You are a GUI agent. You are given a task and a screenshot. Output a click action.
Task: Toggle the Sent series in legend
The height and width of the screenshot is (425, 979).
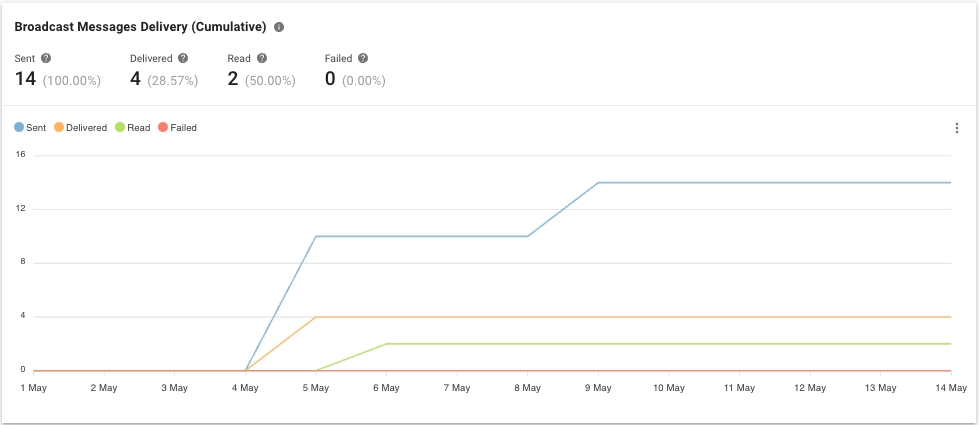(x=38, y=128)
